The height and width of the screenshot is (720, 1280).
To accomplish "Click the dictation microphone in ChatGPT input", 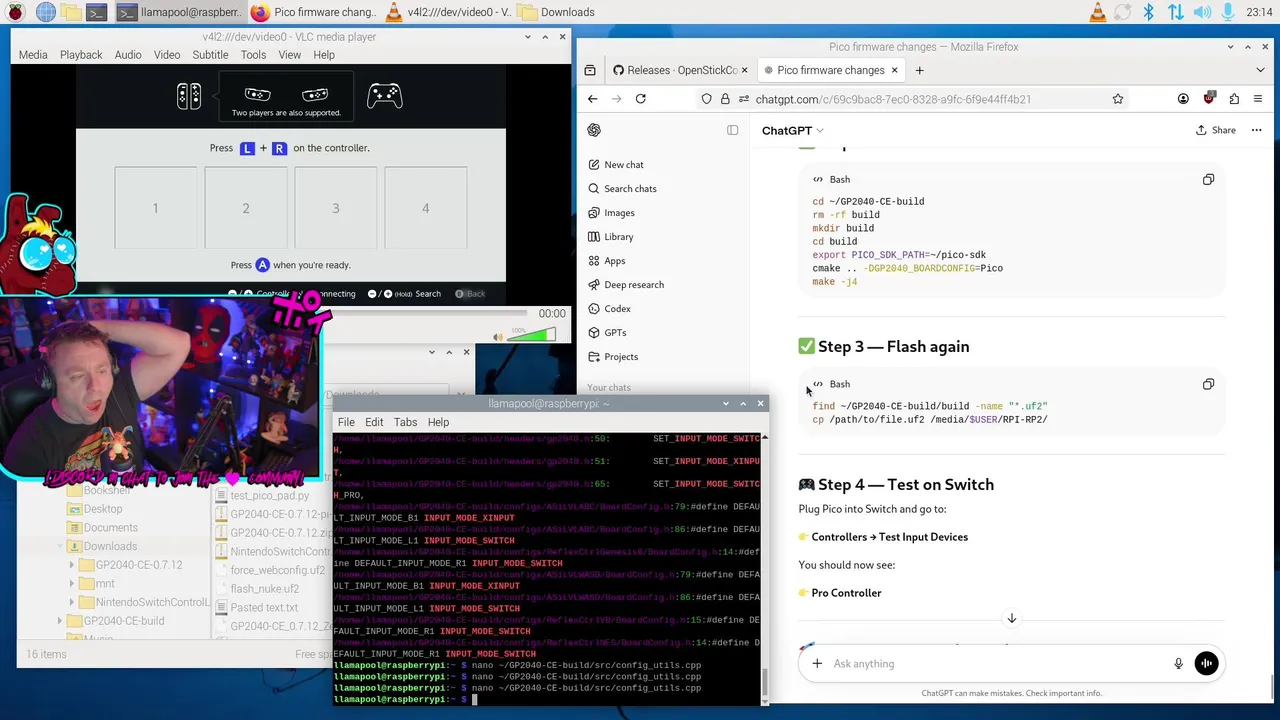I will pos(1178,663).
